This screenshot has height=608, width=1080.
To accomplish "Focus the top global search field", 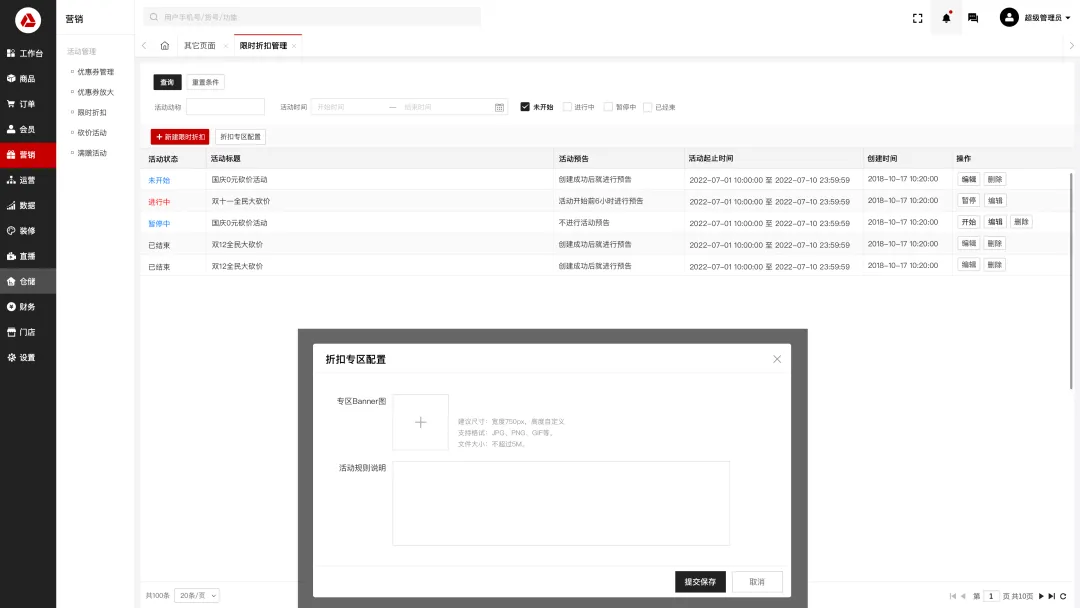I will pyautogui.click(x=312, y=17).
